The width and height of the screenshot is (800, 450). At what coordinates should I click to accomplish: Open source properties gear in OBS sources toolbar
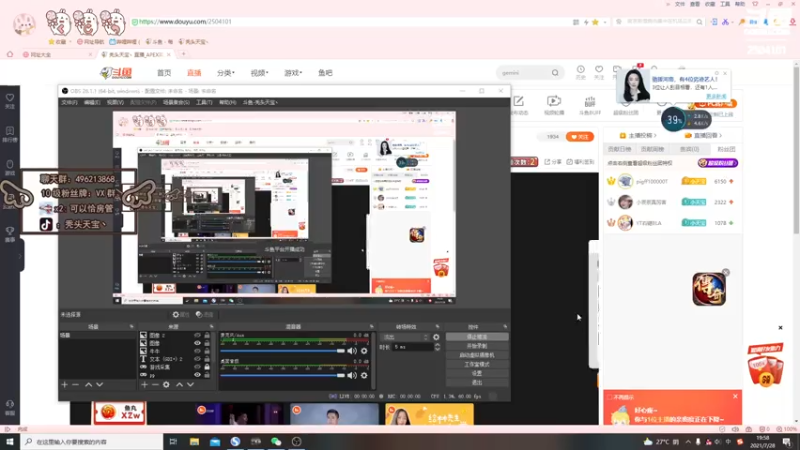(x=166, y=385)
